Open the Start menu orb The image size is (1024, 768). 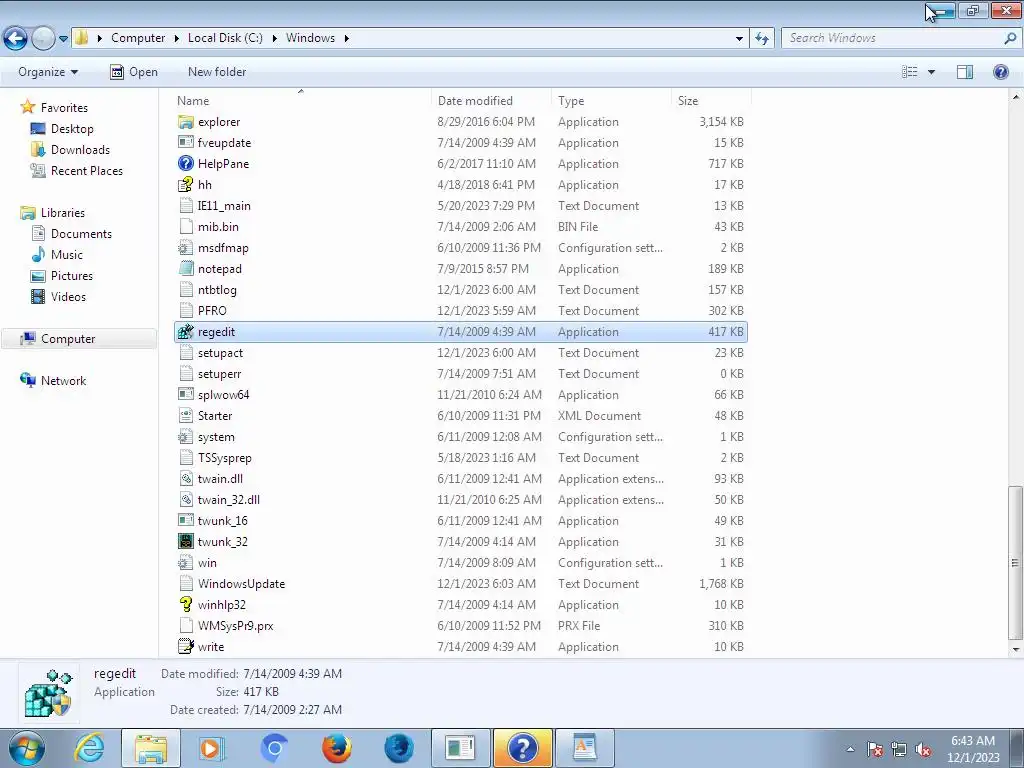(x=26, y=748)
